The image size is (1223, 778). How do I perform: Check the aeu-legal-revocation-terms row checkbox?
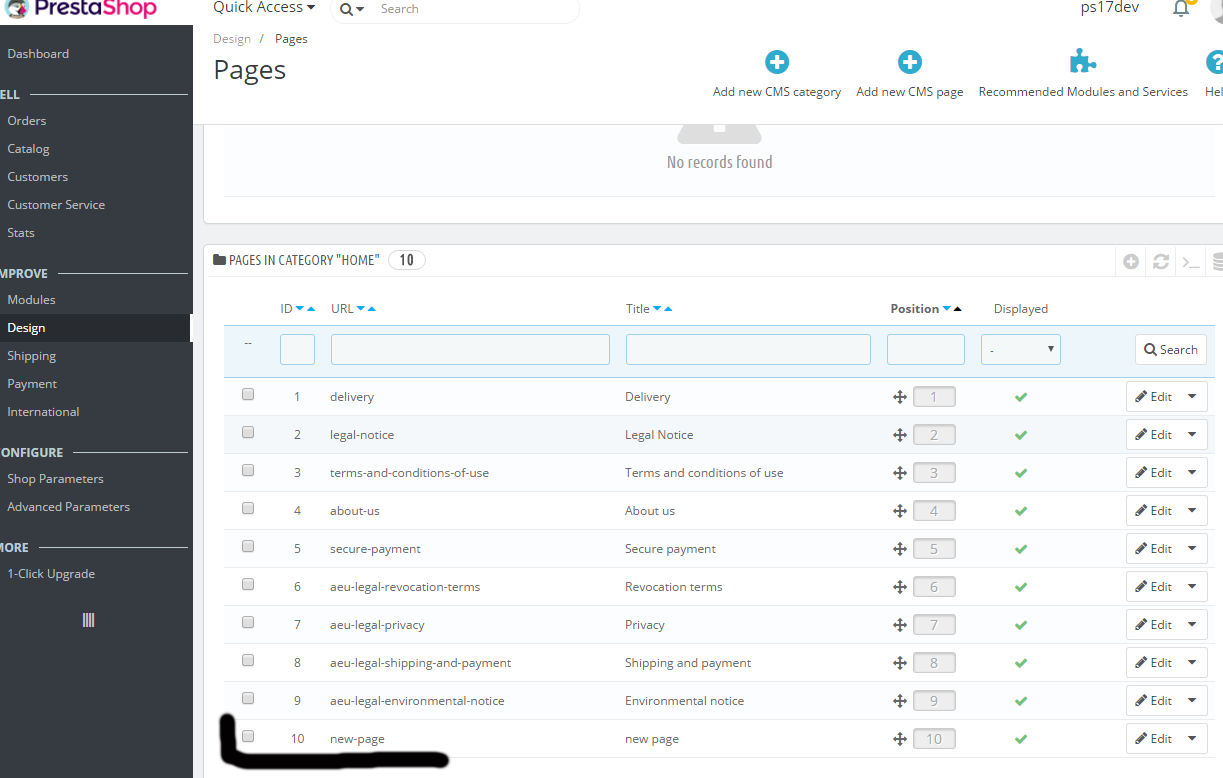248,584
